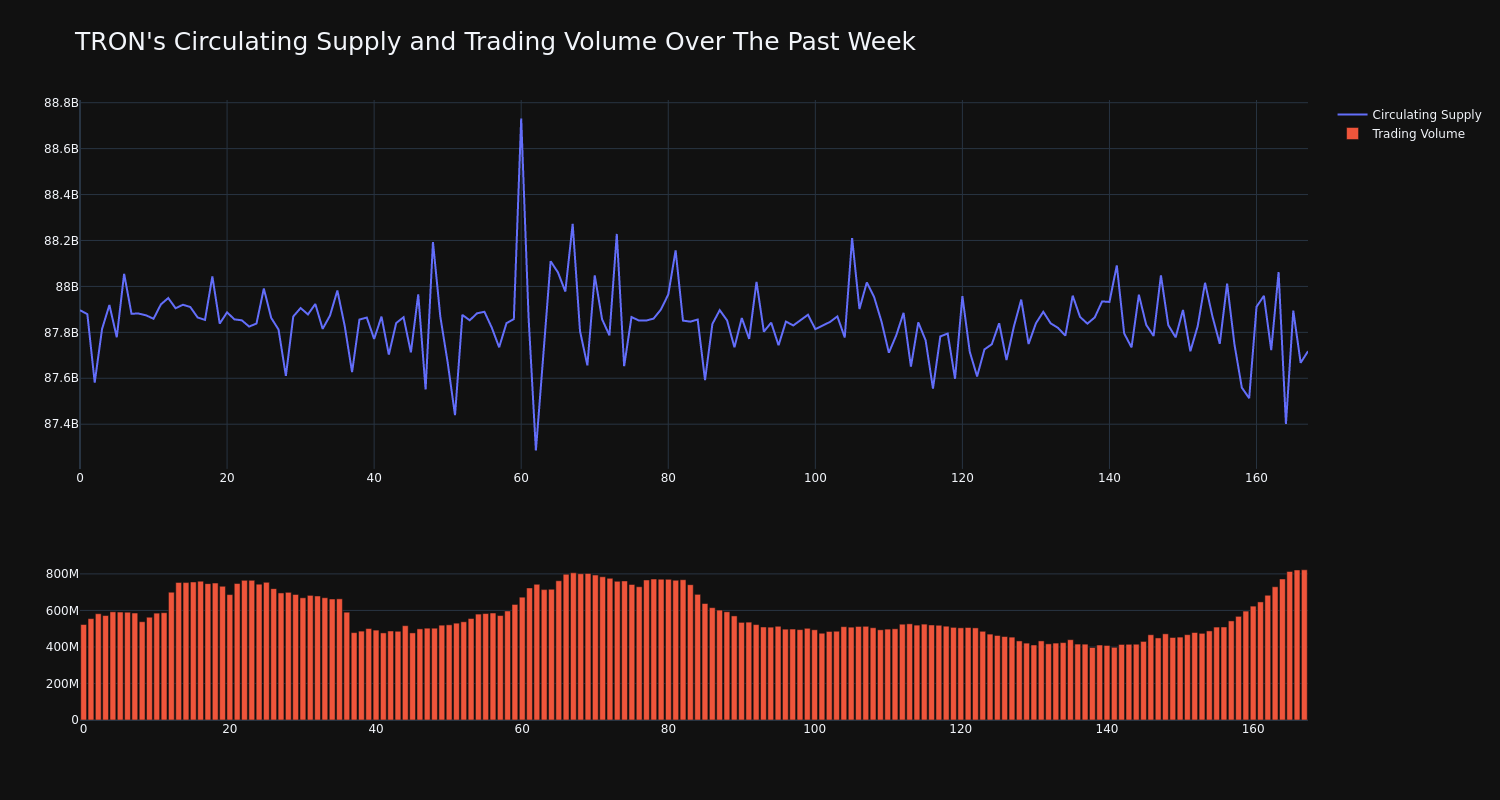Toggle the Circulating Supply legend entry
This screenshot has height=800, width=1500.
coord(1409,115)
